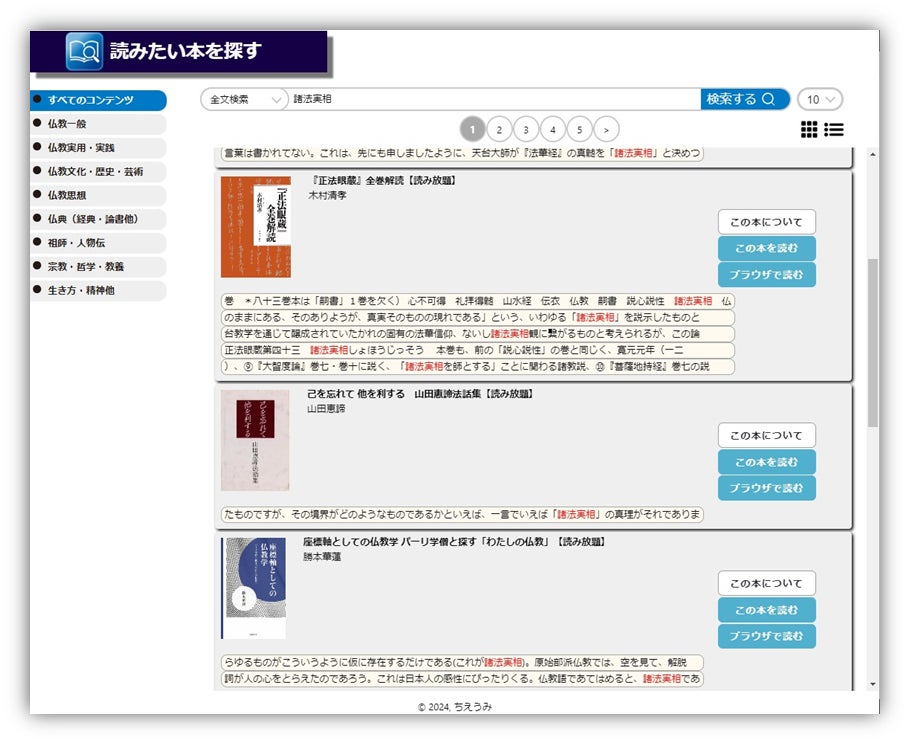Image resolution: width=910 pixels, height=744 pixels.
Task: Click the footer copyright ちえうみ text
Action: point(455,706)
